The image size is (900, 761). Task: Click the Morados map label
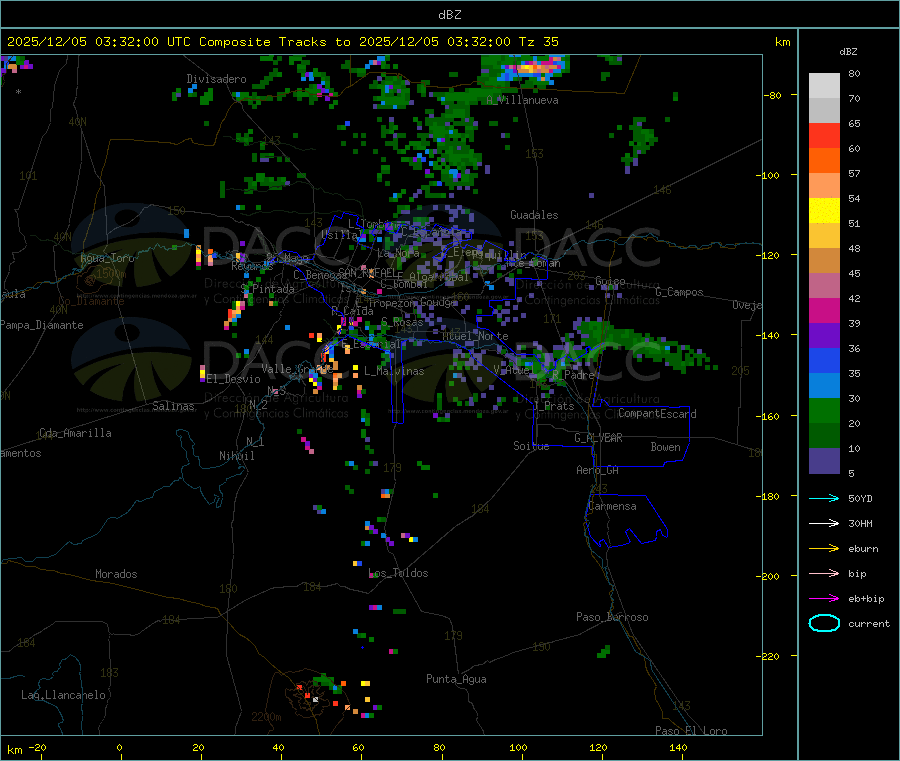tap(116, 574)
